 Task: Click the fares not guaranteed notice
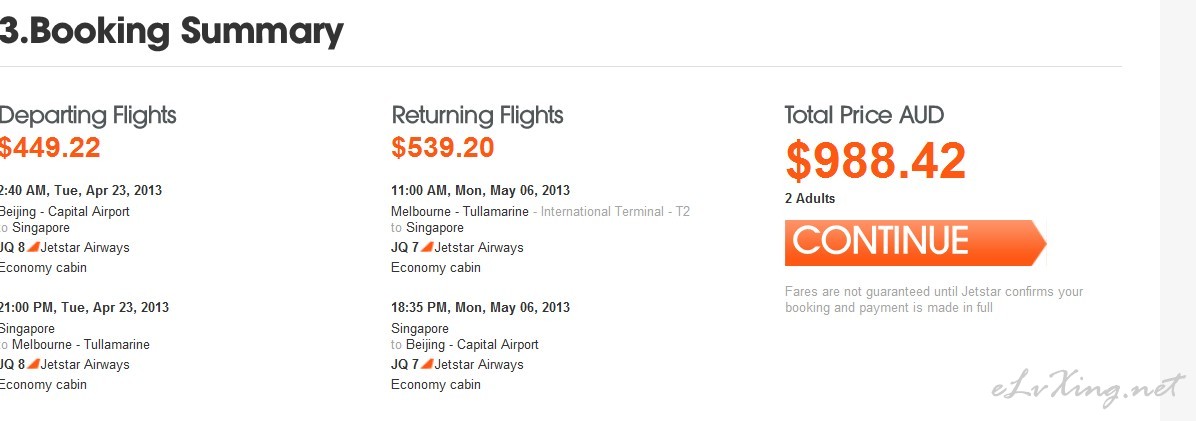[934, 300]
